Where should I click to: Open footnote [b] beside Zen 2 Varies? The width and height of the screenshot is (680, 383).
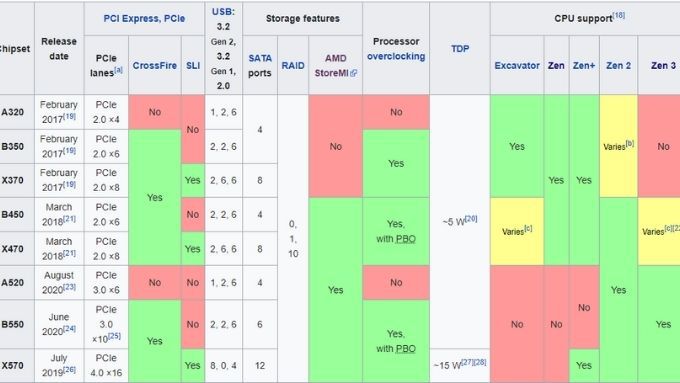630,144
